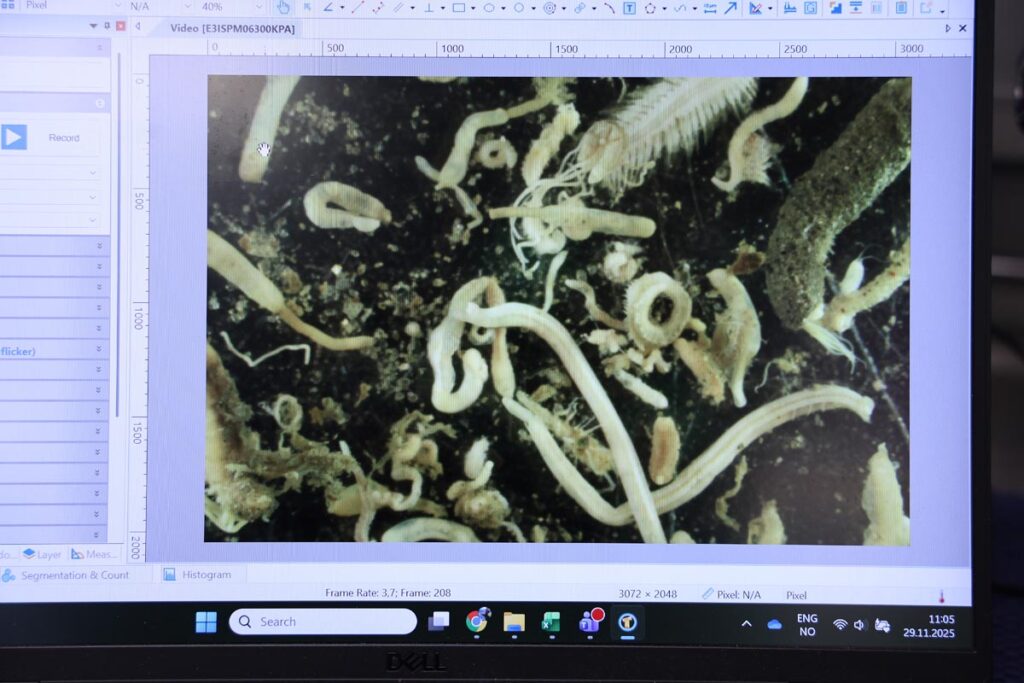
Task: Select the angle measurement tool
Action: pos(328,8)
